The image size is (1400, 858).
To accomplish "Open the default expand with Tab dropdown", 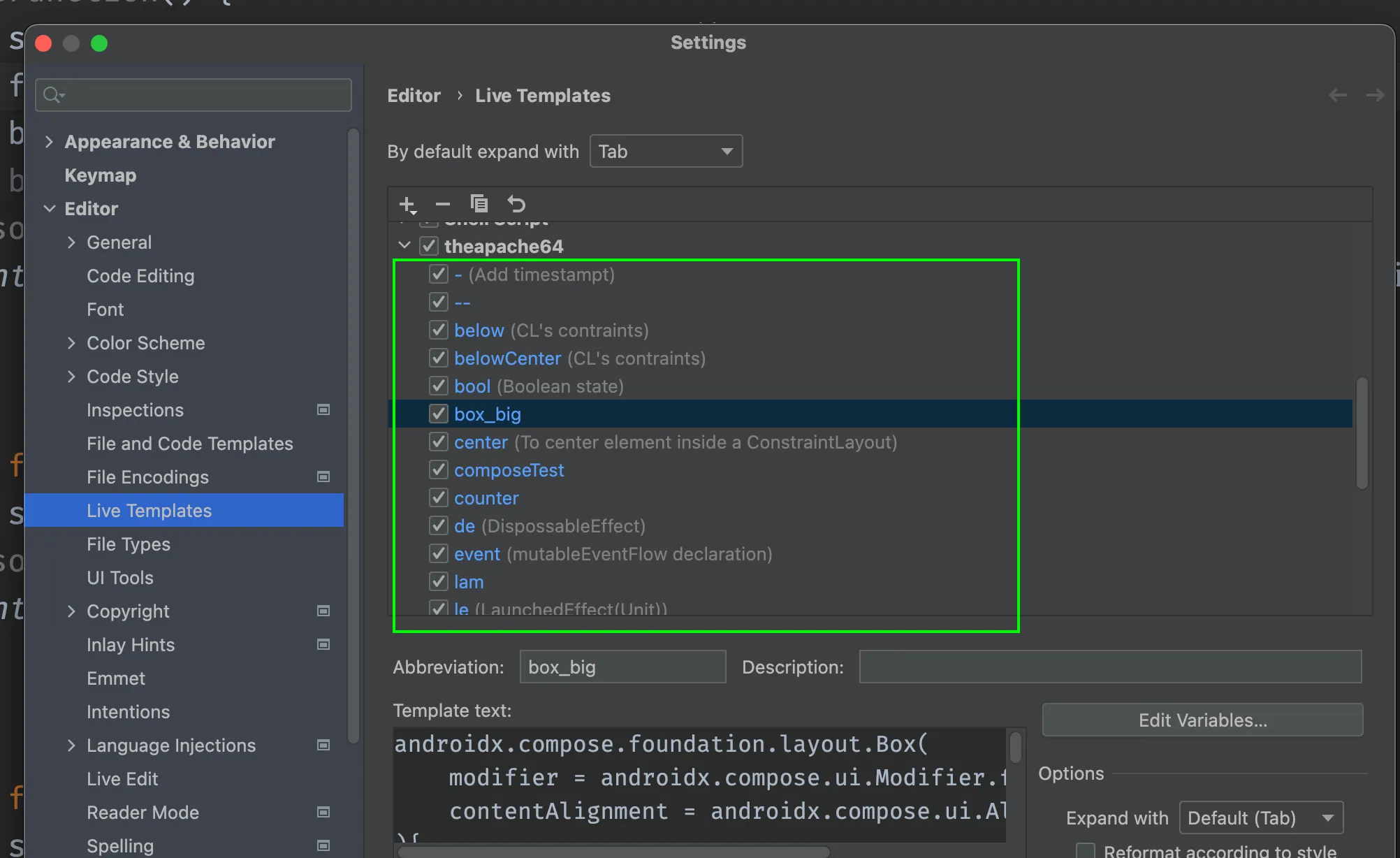I will point(666,151).
